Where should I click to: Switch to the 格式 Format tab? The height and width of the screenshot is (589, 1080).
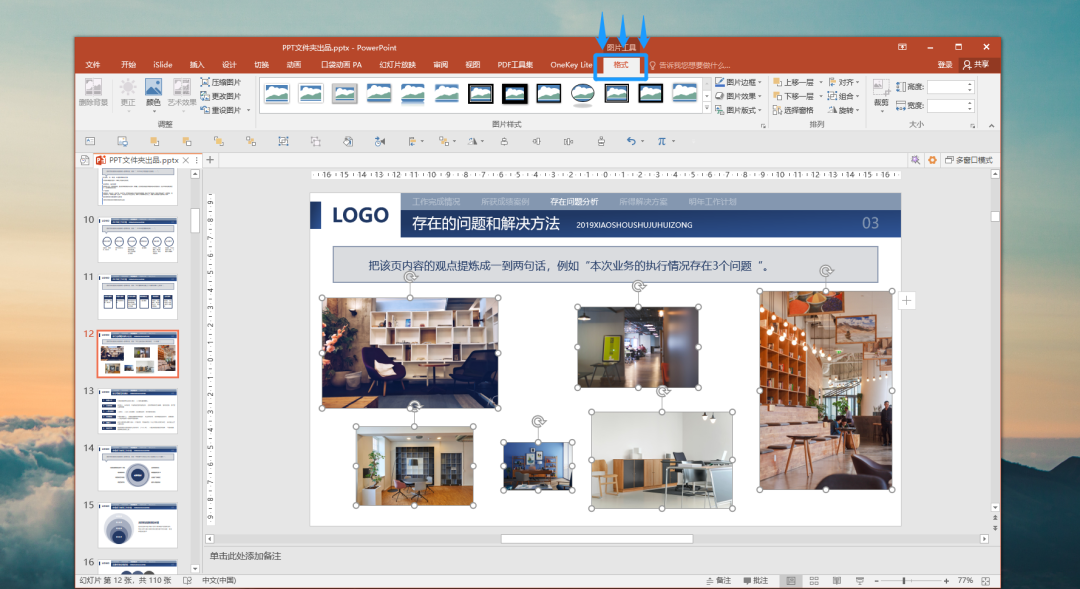click(x=621, y=65)
